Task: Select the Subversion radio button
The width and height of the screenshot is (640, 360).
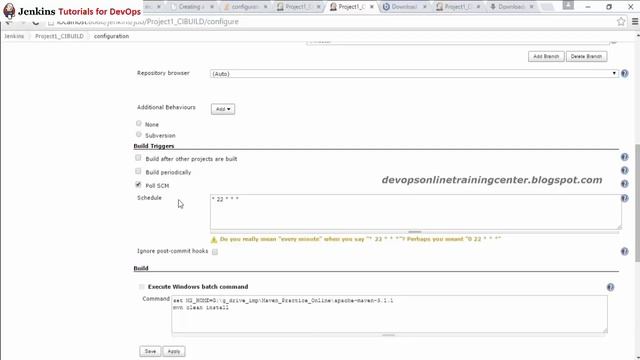Action: [139, 134]
